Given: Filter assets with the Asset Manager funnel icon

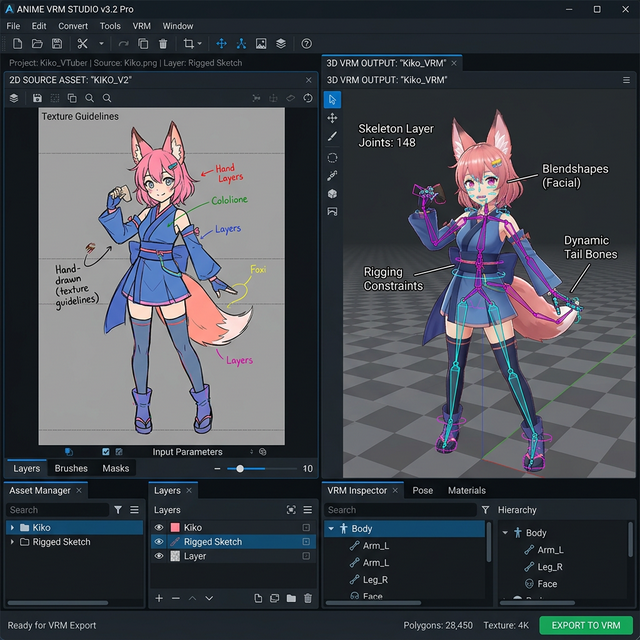Looking at the screenshot, I should point(118,510).
